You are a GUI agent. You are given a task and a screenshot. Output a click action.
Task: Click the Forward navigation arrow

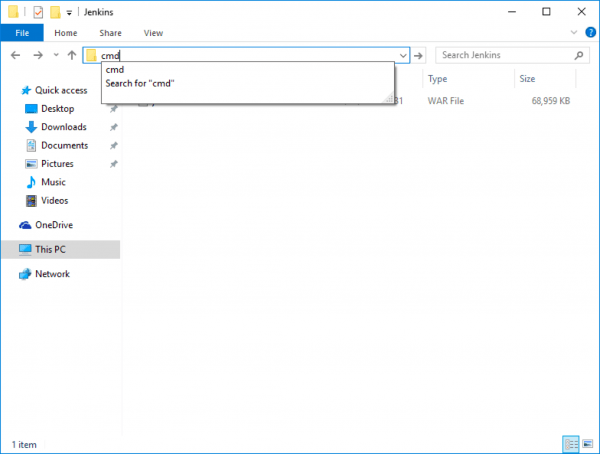[x=38, y=56]
